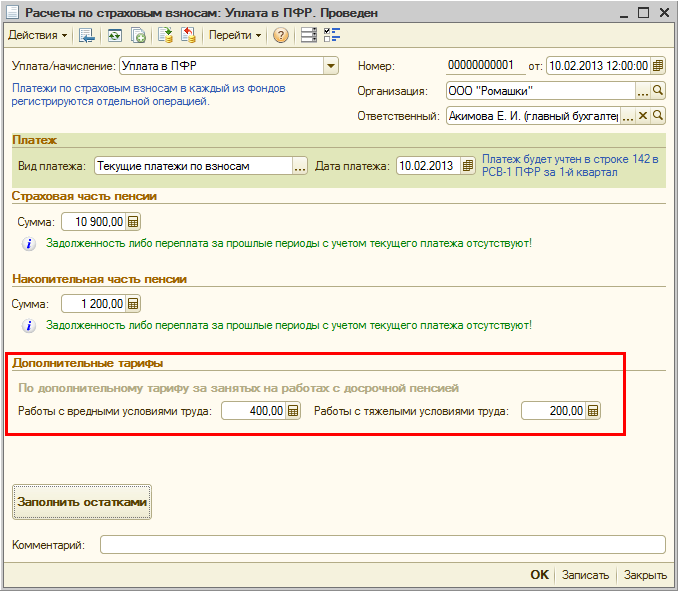Click the Ответственный field Акимова Е. И.
This screenshot has height=591, width=678.
tap(533, 116)
